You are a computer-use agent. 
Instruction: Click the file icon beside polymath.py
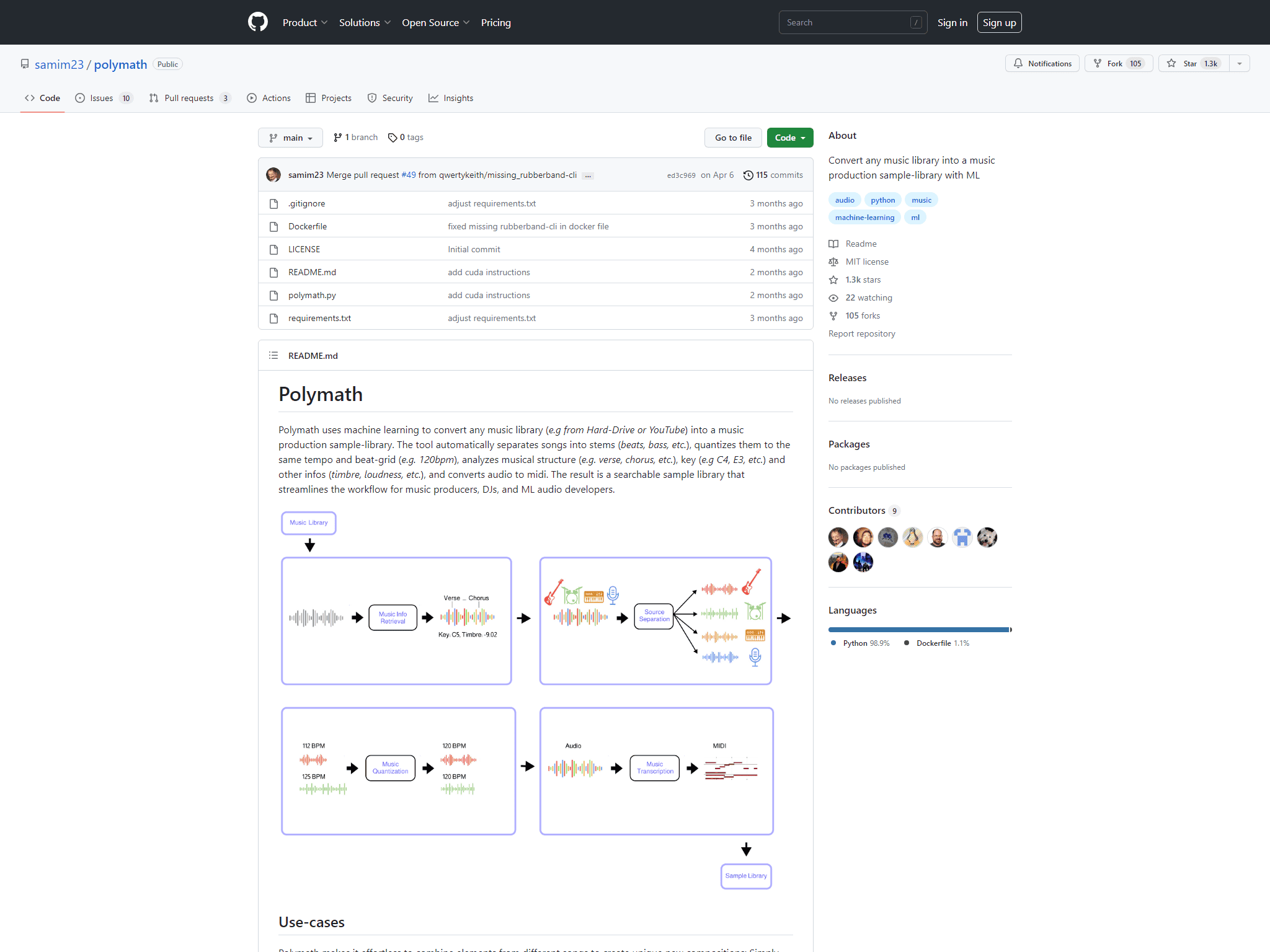click(x=273, y=295)
